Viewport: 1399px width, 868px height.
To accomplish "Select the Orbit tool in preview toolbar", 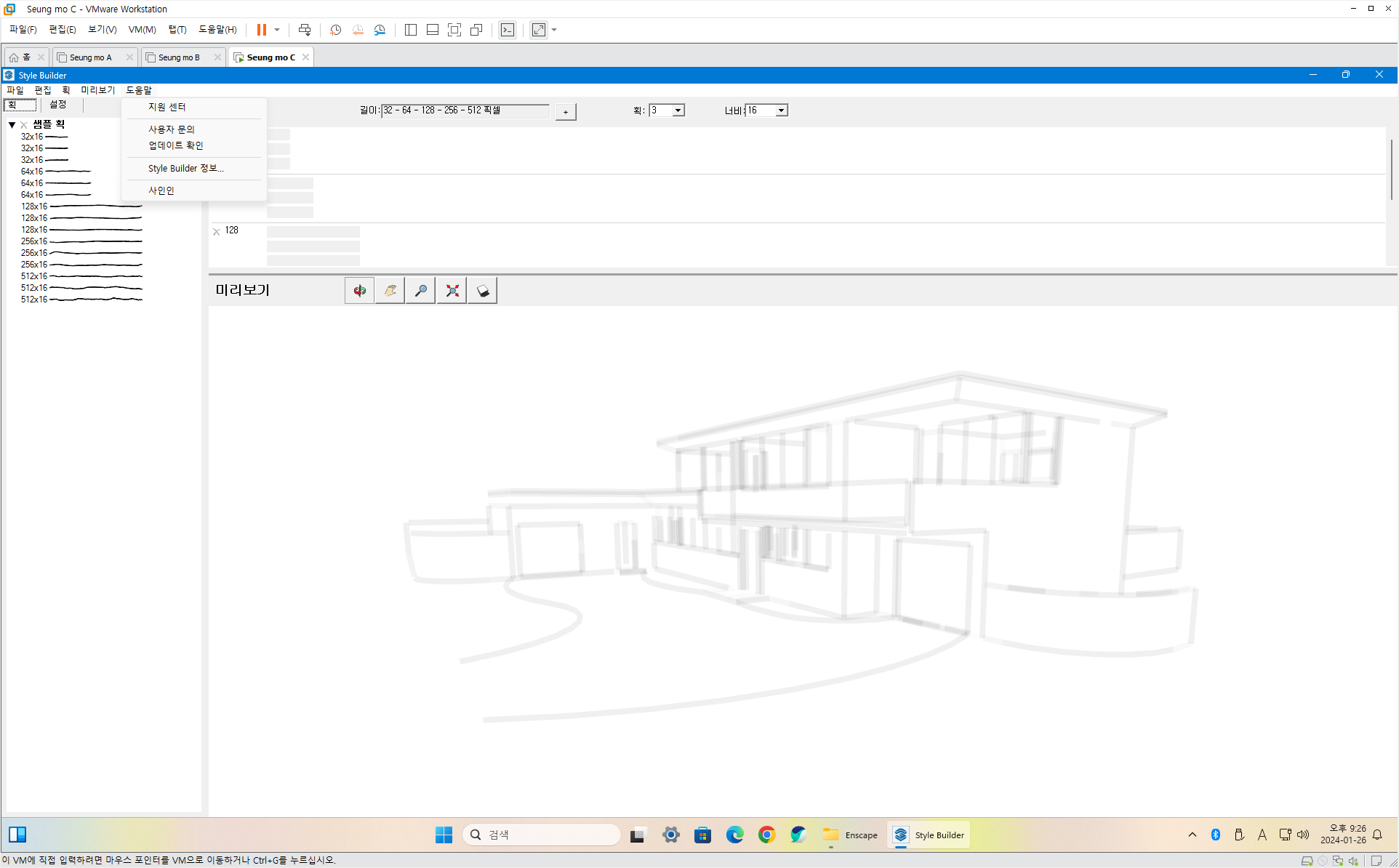I will [x=359, y=291].
